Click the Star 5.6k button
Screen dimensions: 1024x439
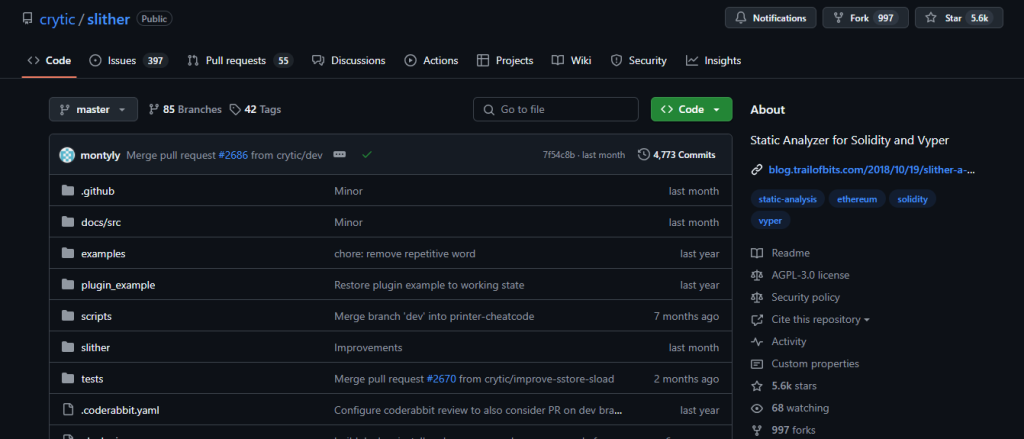(x=959, y=18)
